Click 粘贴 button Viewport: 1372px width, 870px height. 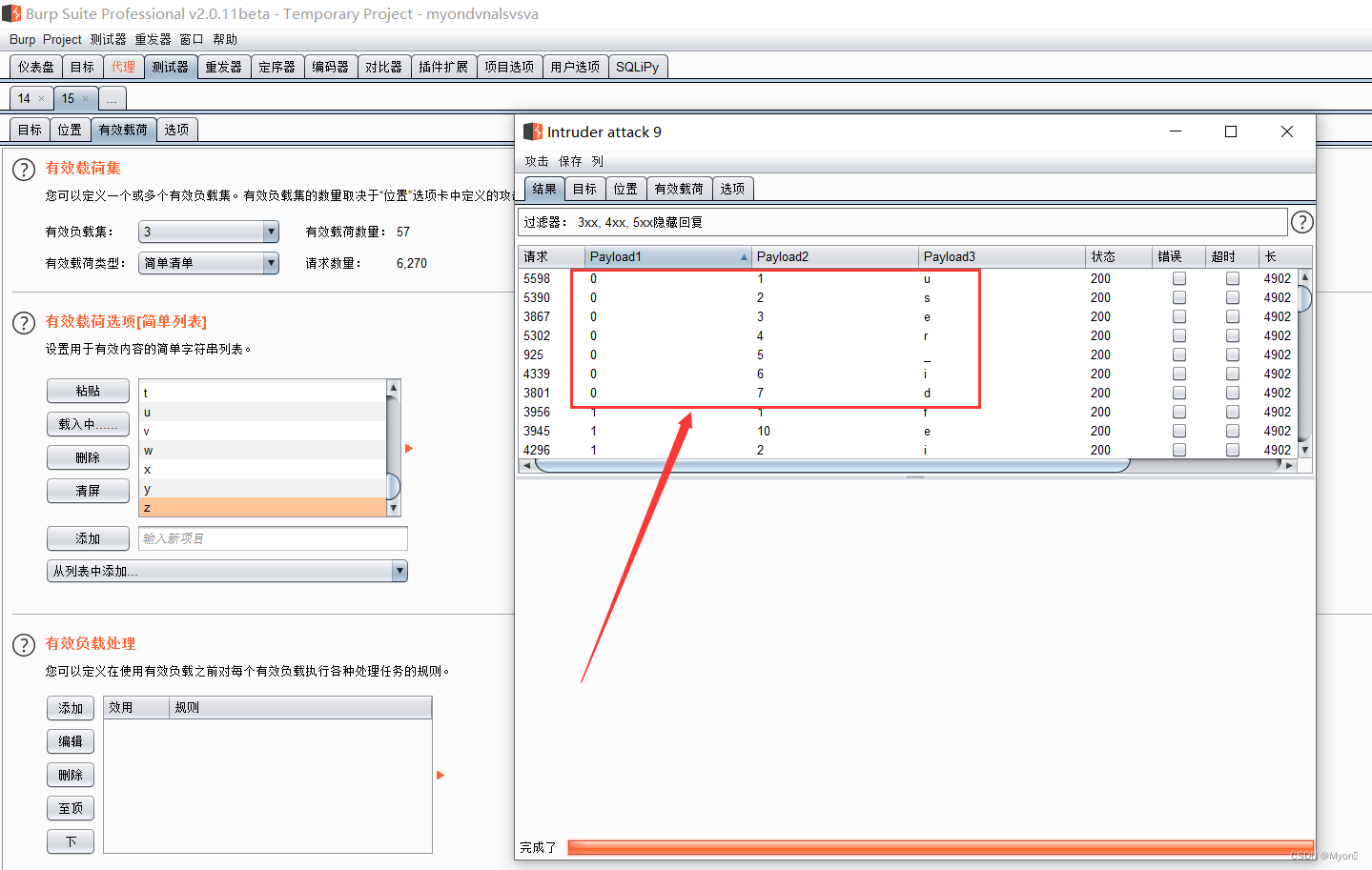point(88,391)
